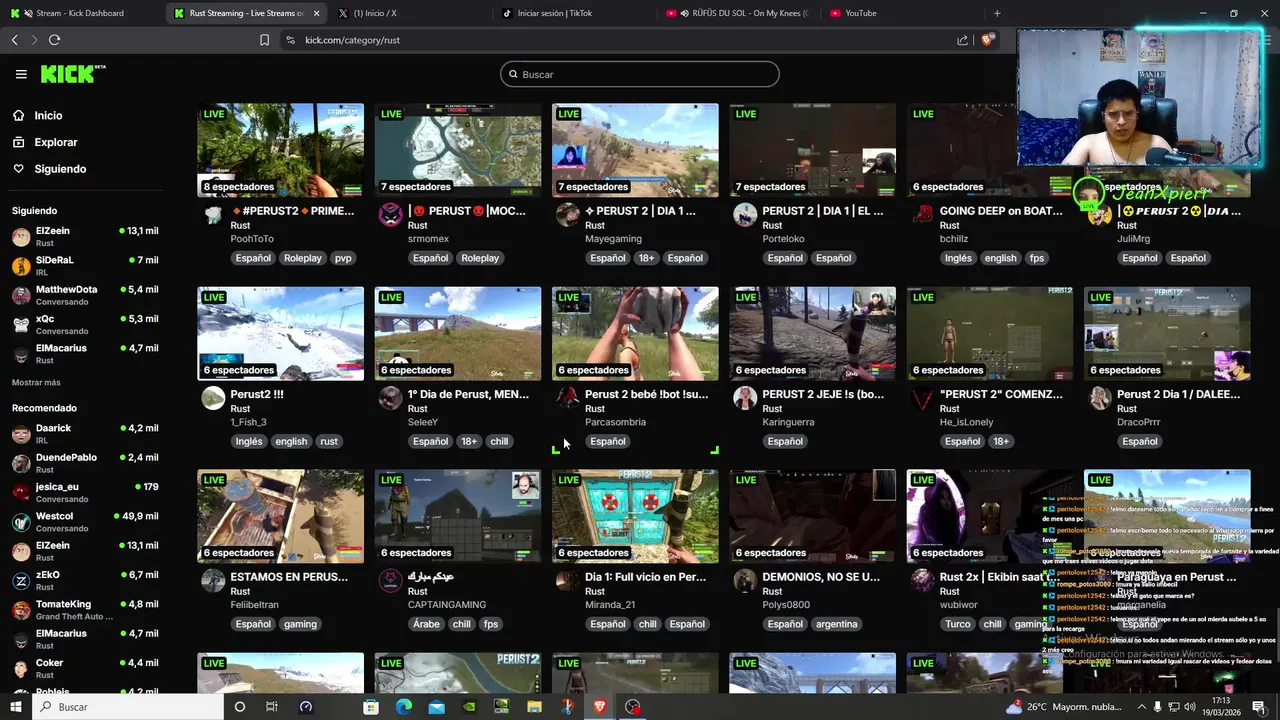Open the Kick hamburger menu
Viewport: 1280px width, 720px height.
tap(21, 74)
